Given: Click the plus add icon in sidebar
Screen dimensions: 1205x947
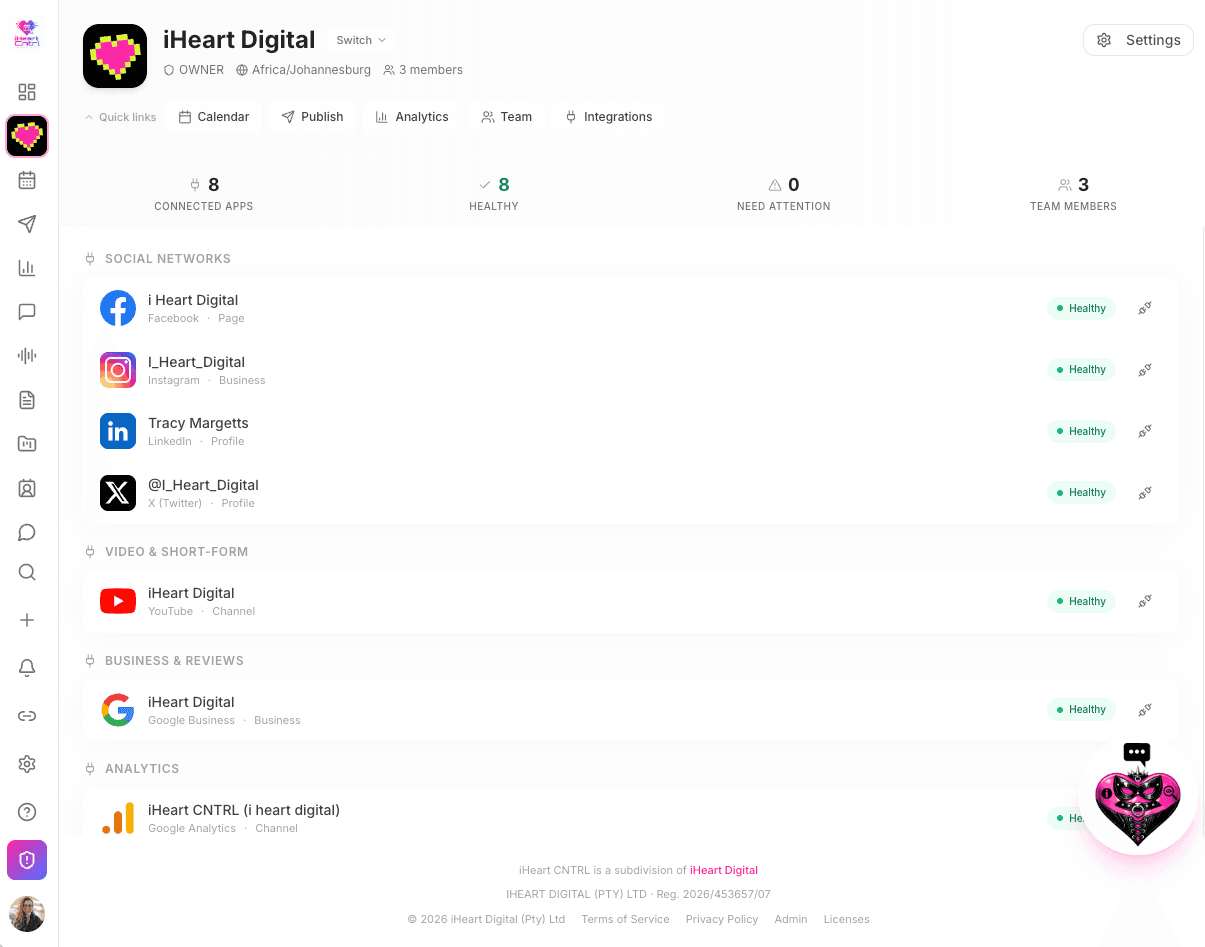Looking at the screenshot, I should (x=27, y=620).
